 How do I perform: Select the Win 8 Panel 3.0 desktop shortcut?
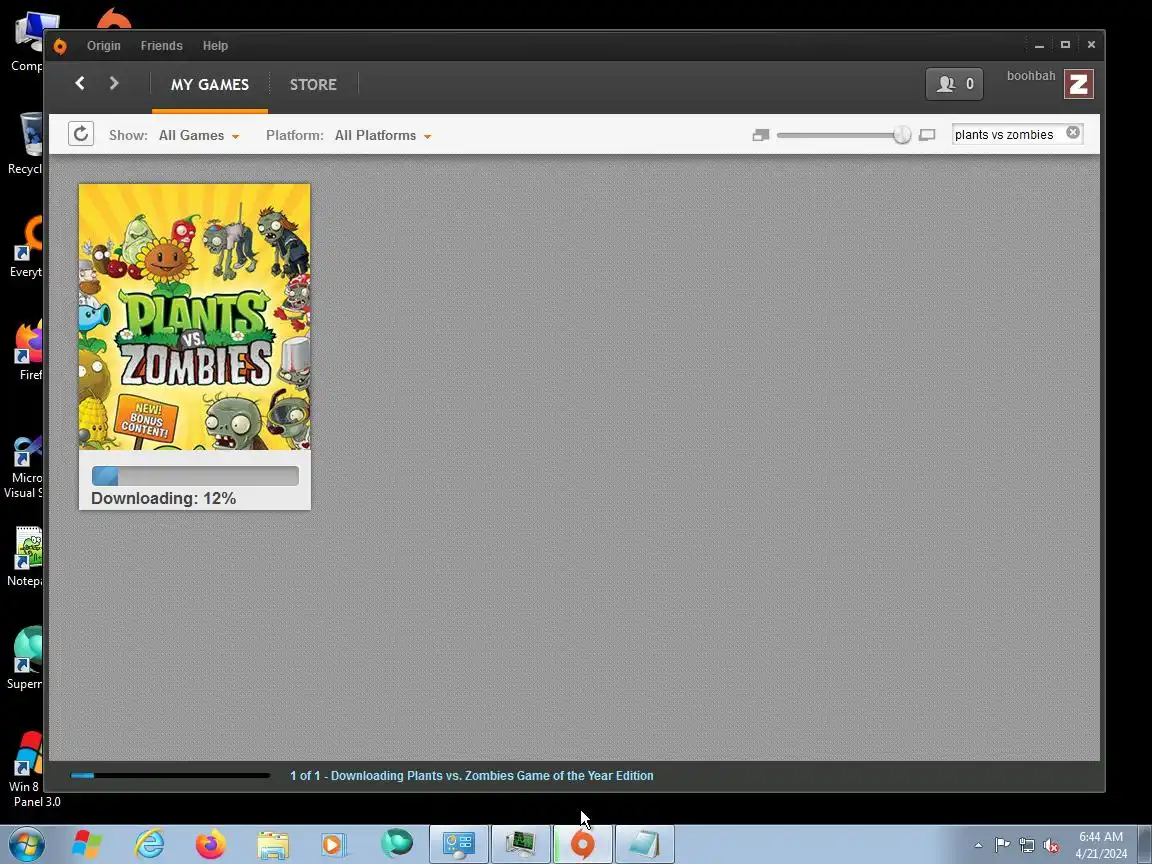29,768
